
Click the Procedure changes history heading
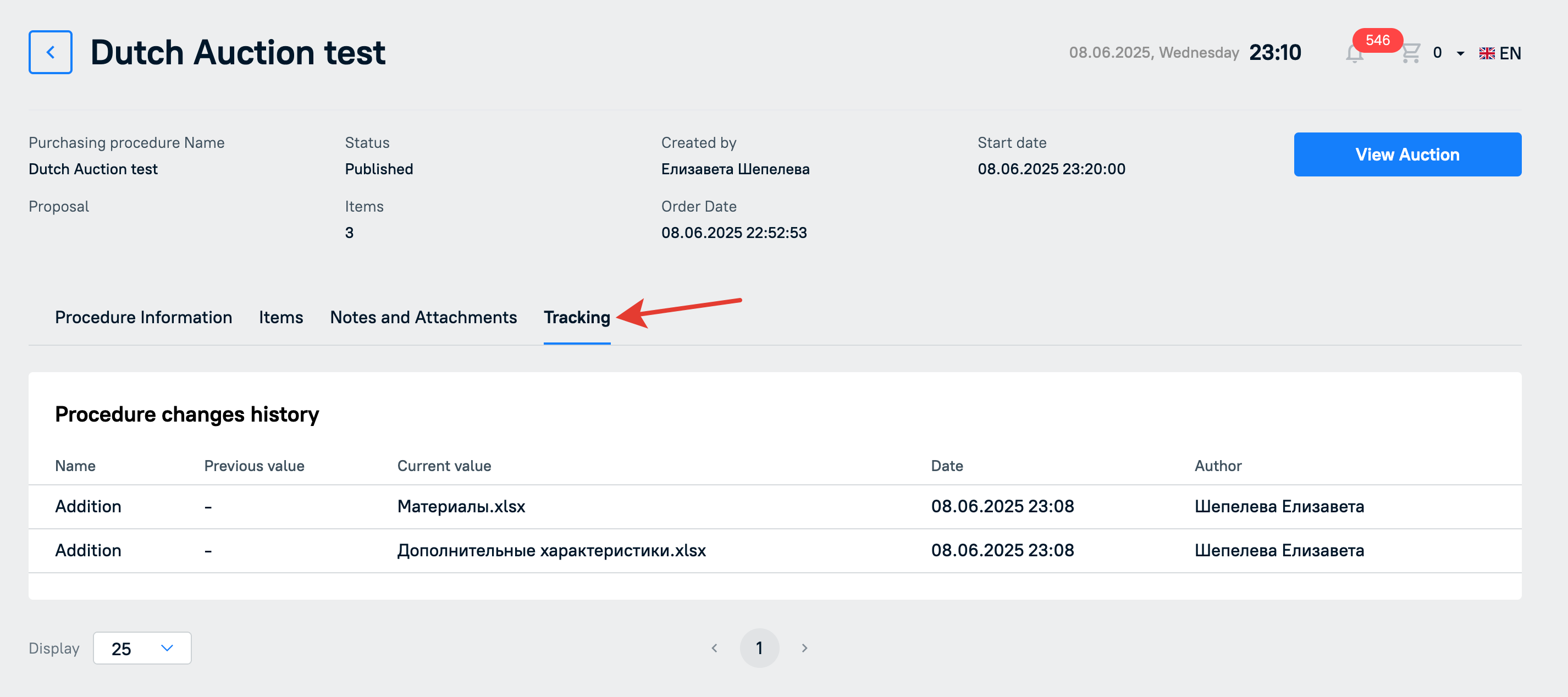(x=187, y=414)
